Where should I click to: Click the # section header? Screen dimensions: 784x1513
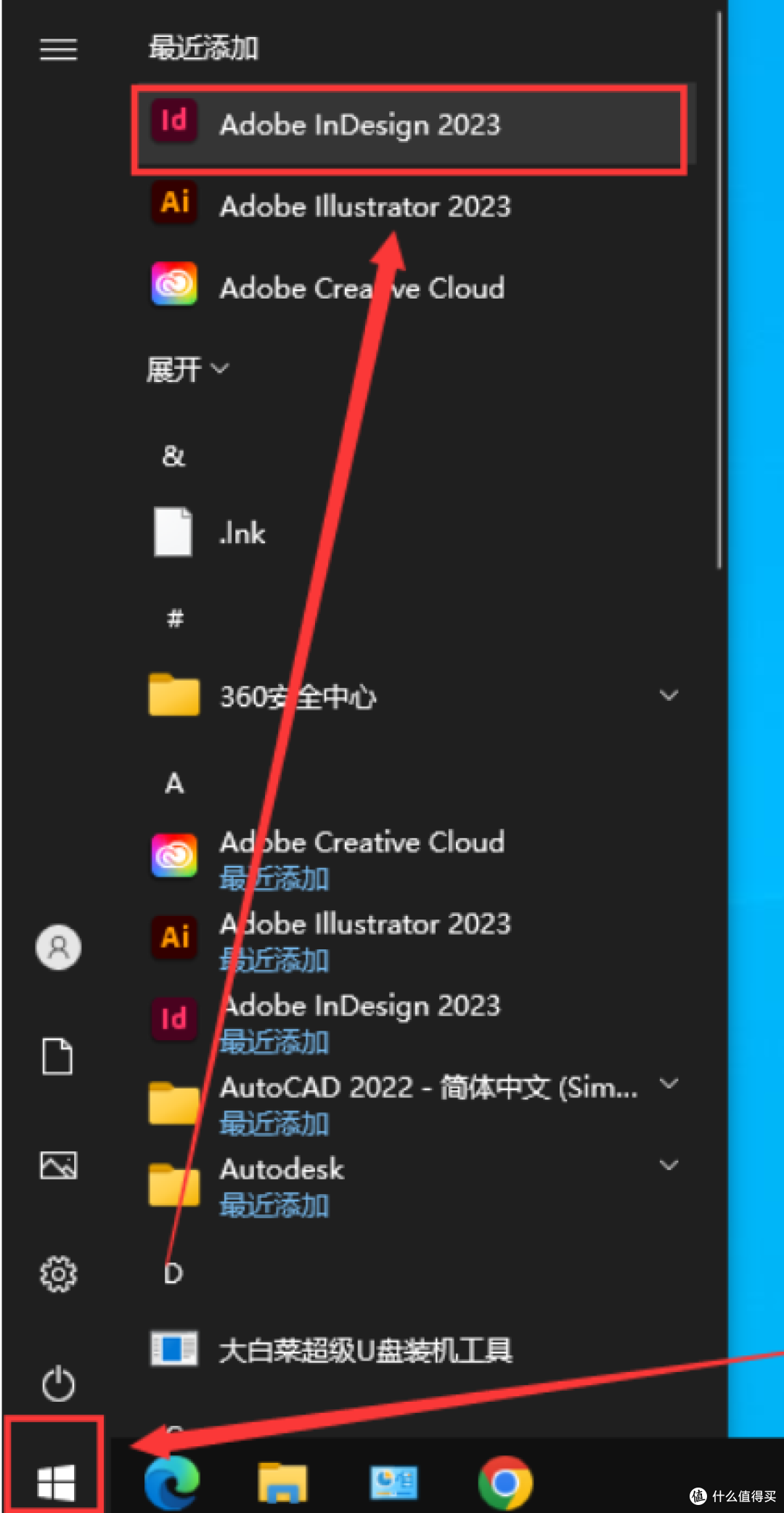tap(174, 618)
